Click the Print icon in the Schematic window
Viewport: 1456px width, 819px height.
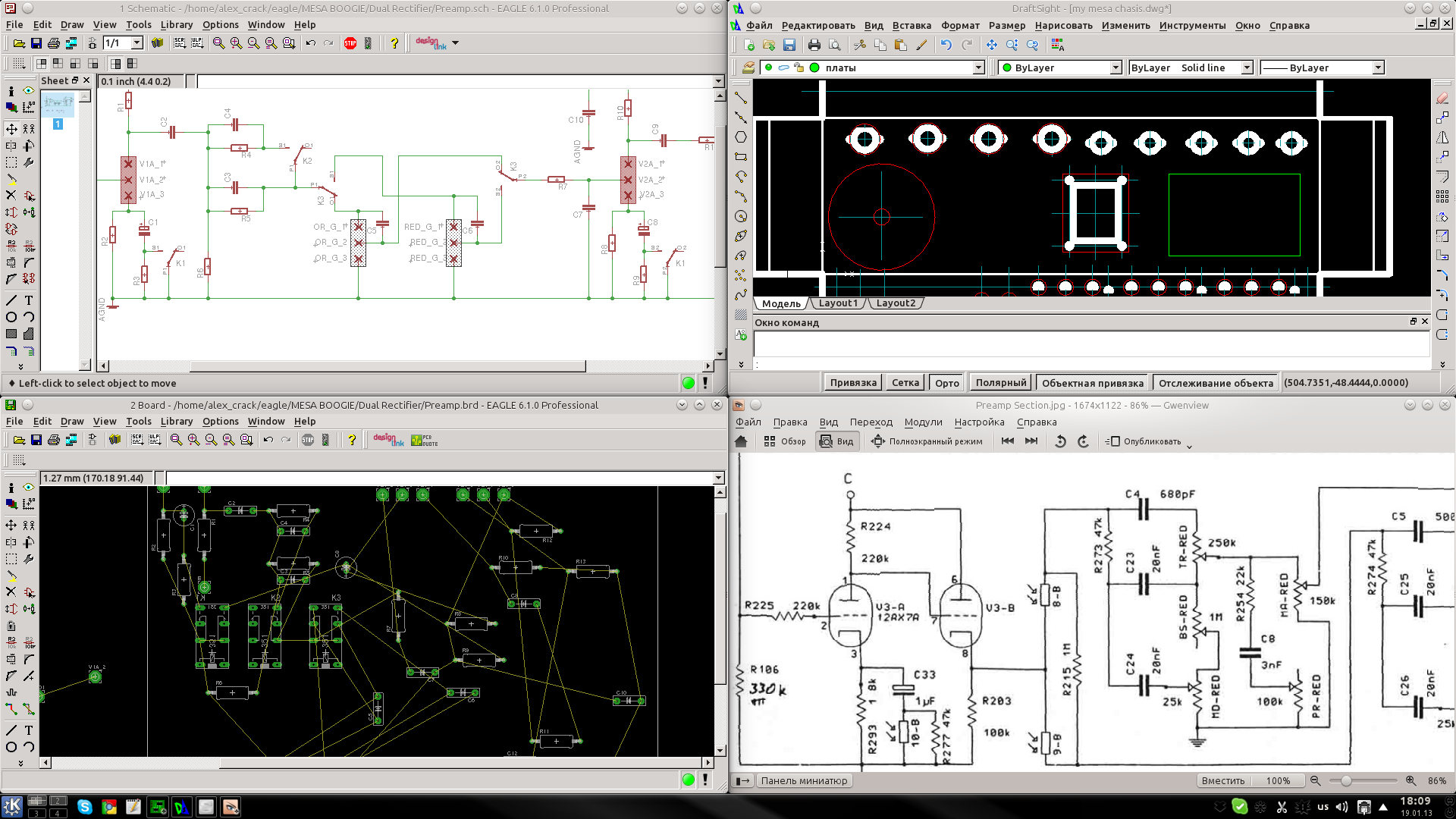coord(53,43)
